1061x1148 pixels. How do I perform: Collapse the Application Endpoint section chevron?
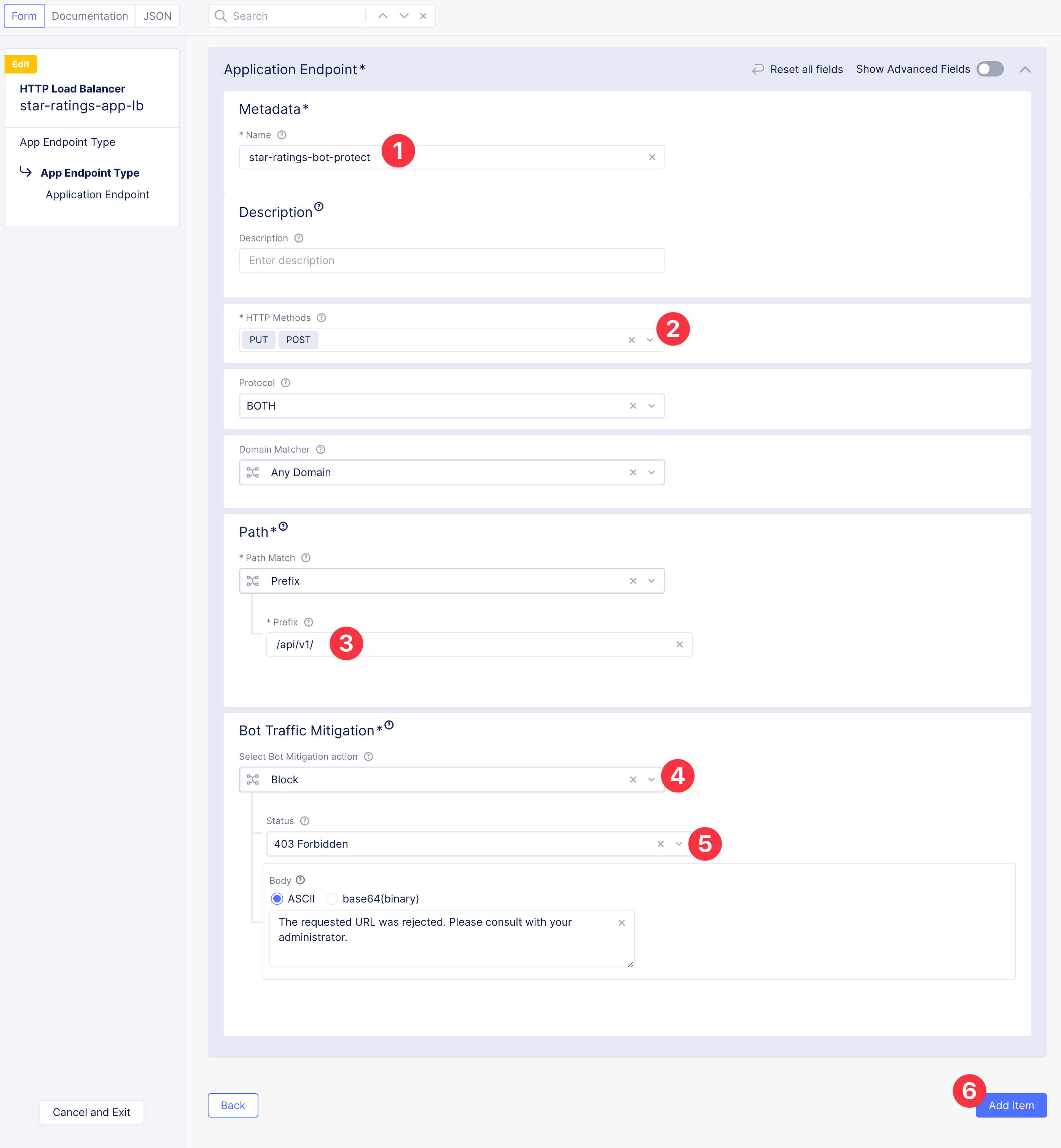1025,70
